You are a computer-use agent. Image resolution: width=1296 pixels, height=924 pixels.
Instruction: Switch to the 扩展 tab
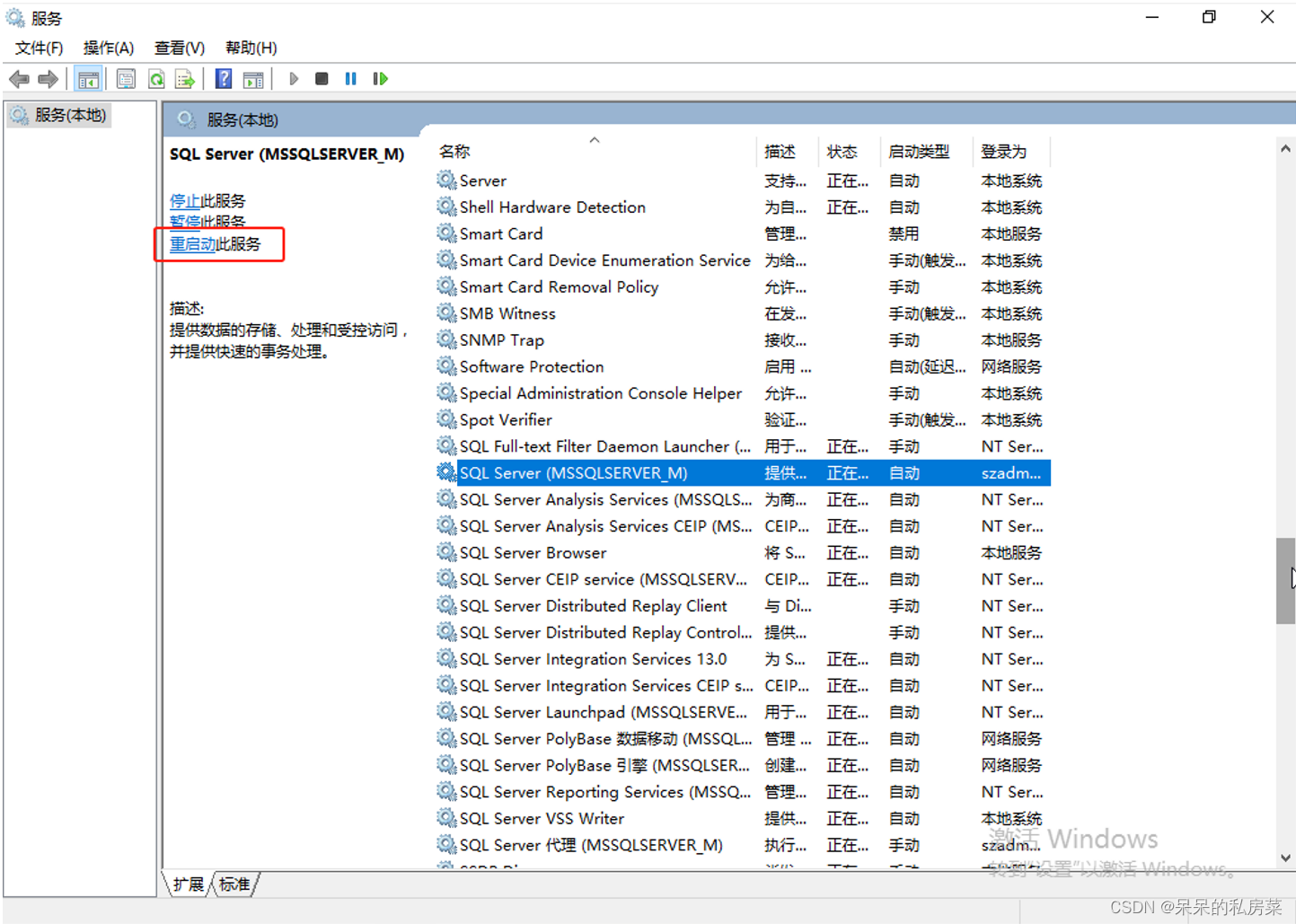(189, 884)
